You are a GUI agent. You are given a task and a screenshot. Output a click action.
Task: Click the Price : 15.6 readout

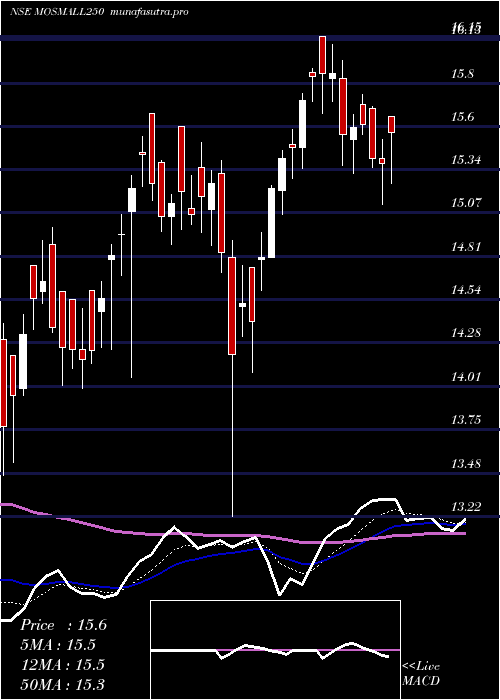coord(63,625)
